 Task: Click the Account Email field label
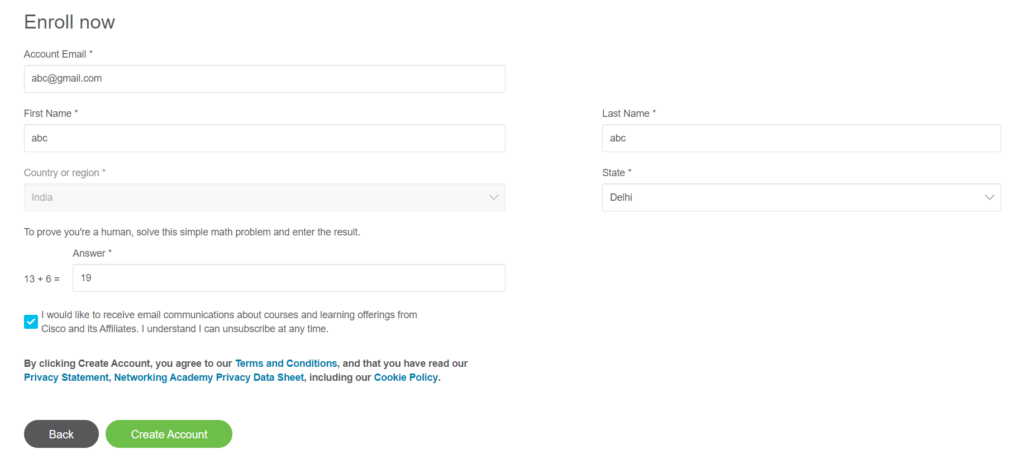click(x=58, y=54)
